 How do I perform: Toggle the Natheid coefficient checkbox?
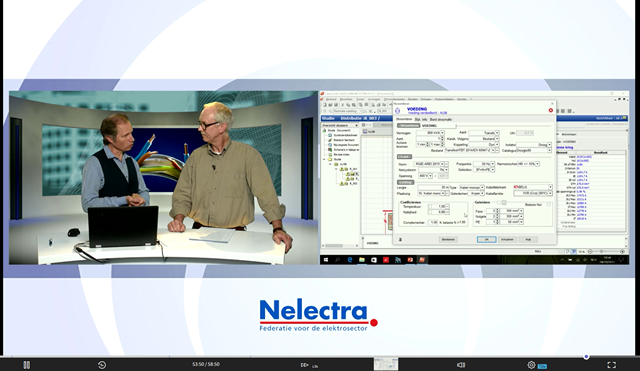(x=430, y=212)
